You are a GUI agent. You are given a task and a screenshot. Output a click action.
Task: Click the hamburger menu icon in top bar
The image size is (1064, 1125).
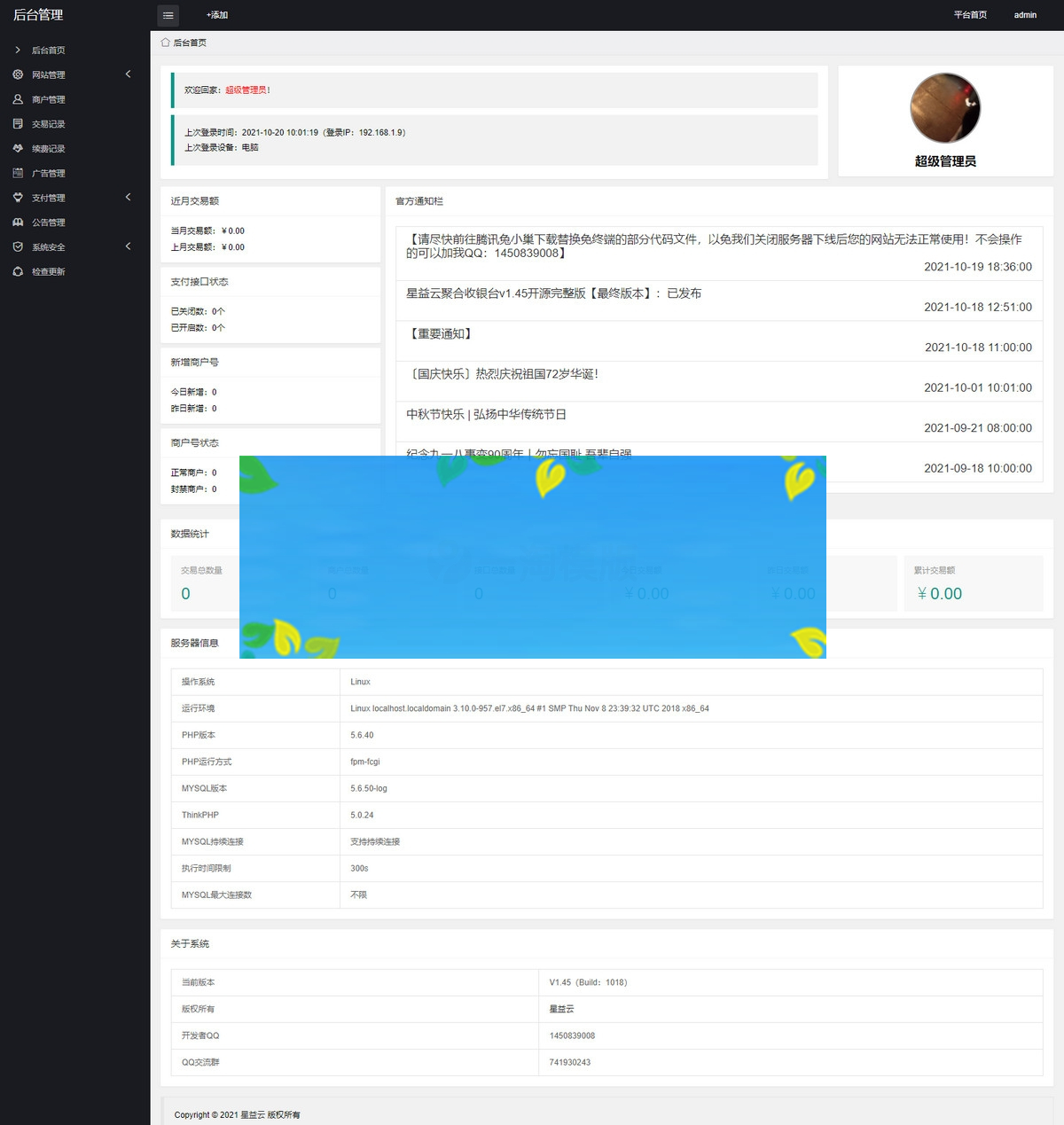(168, 15)
